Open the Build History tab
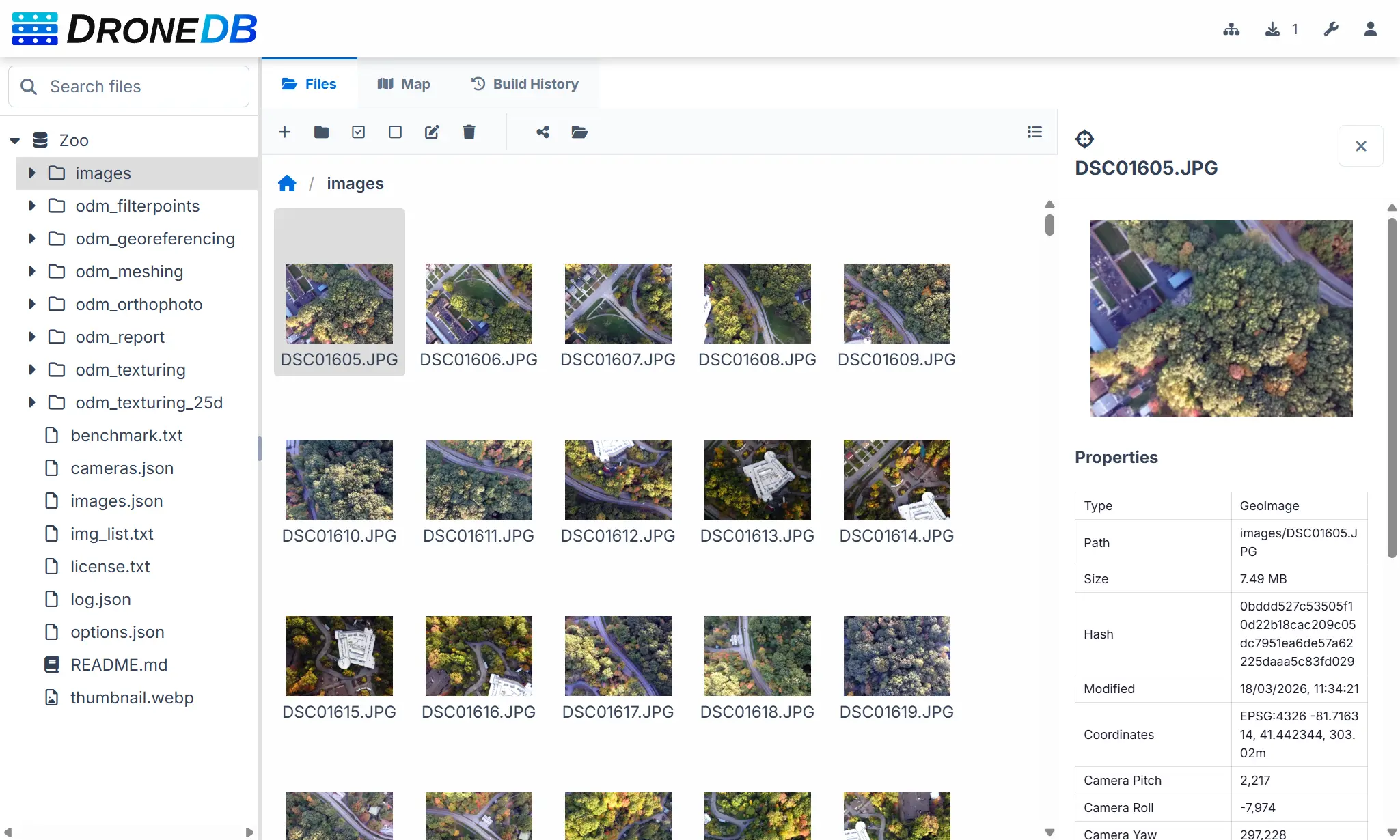The width and height of the screenshot is (1400, 840). click(525, 84)
